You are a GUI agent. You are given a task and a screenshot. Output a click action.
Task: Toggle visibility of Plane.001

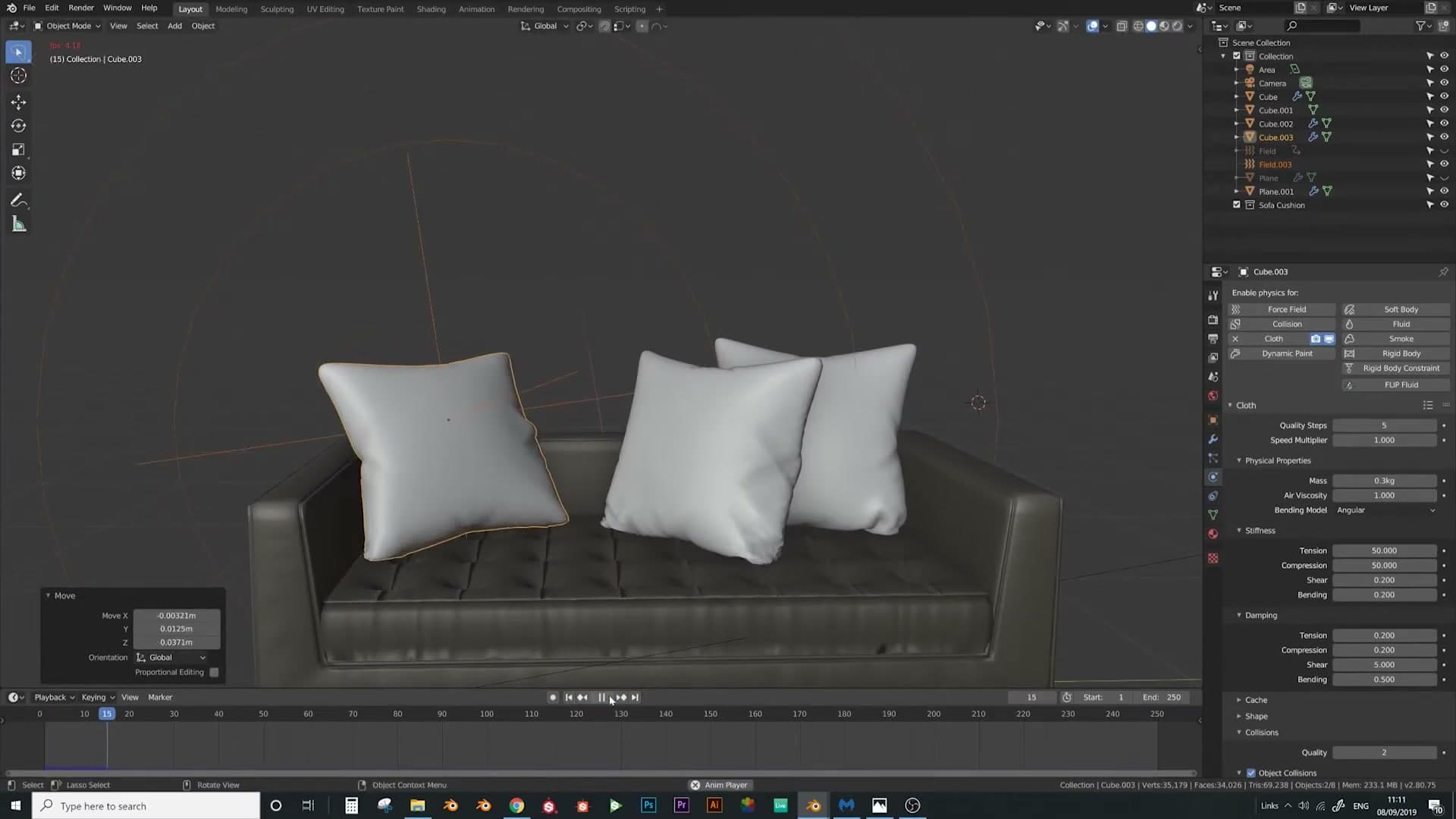(x=1444, y=191)
